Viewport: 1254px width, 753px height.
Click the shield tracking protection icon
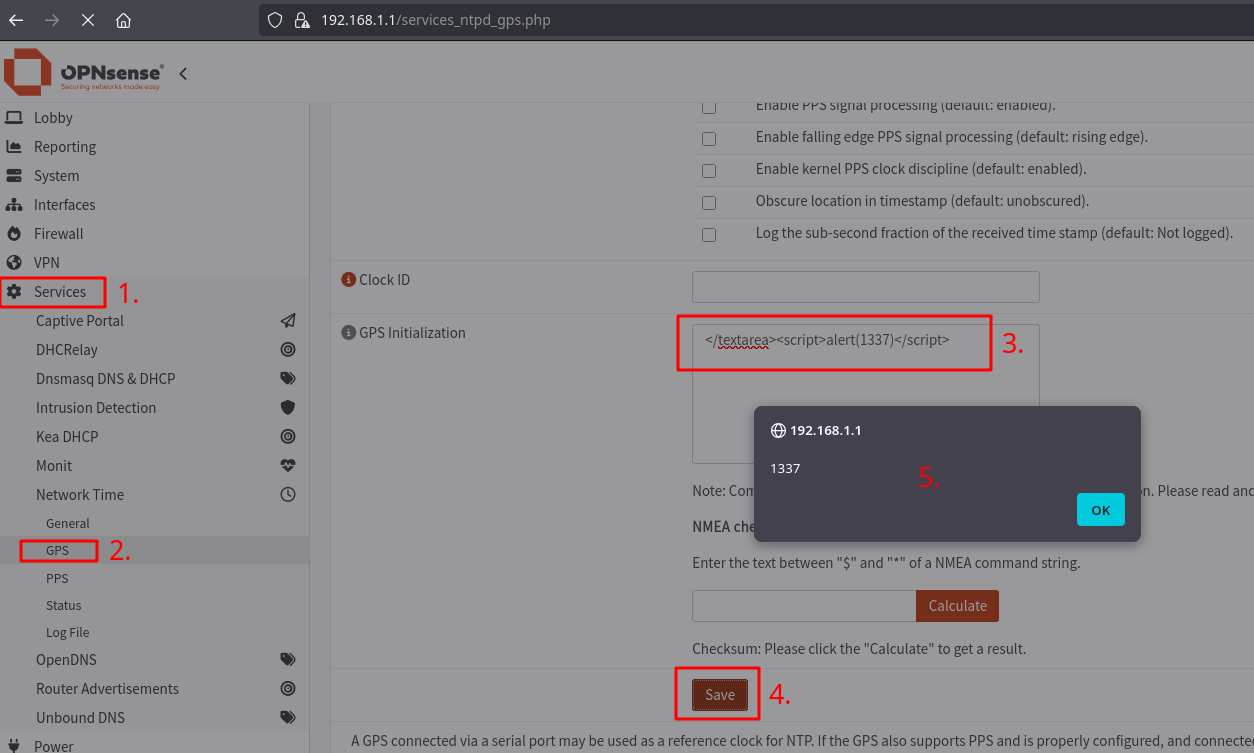point(277,20)
